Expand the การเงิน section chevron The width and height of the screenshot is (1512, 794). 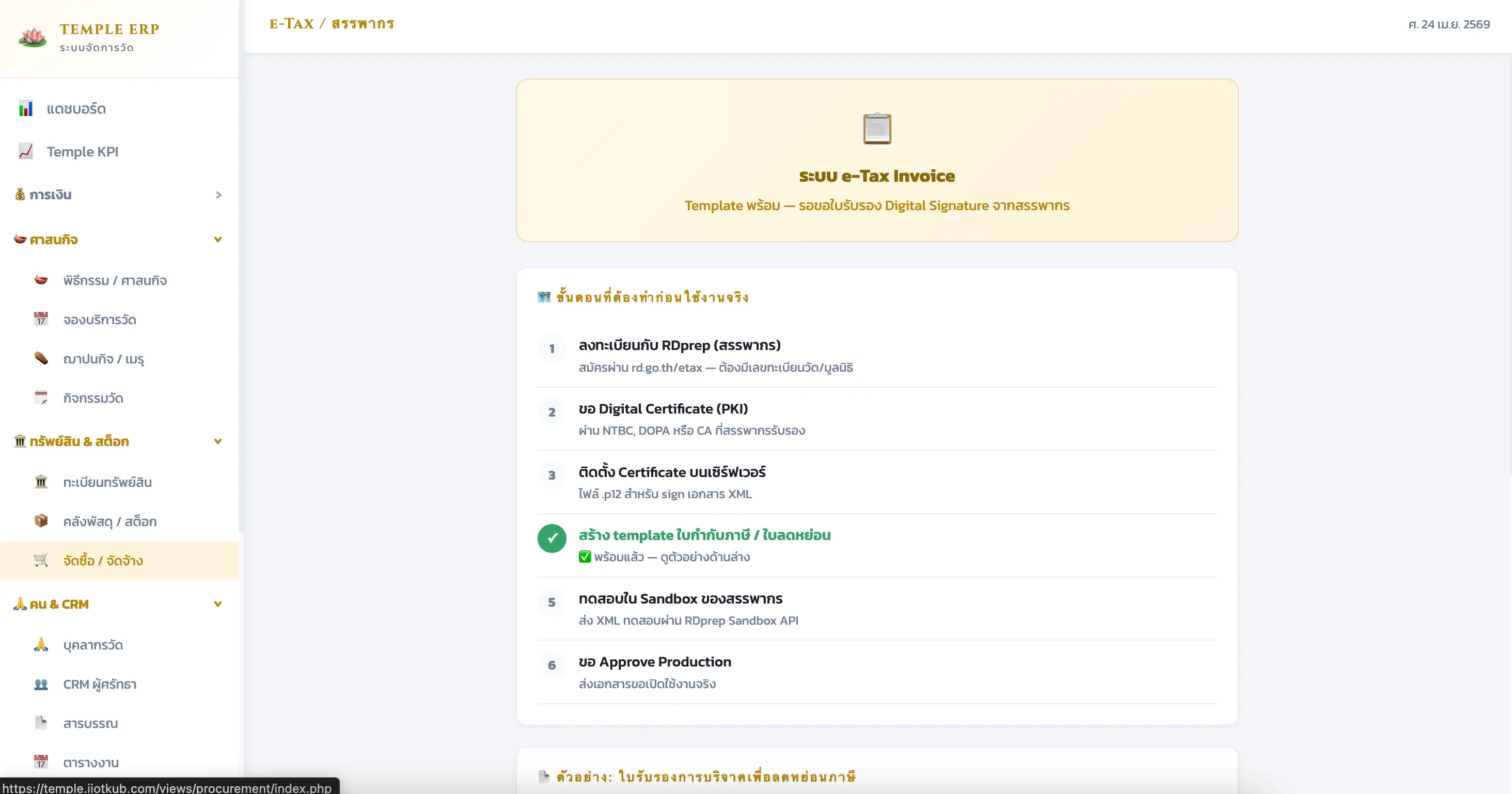click(x=218, y=195)
